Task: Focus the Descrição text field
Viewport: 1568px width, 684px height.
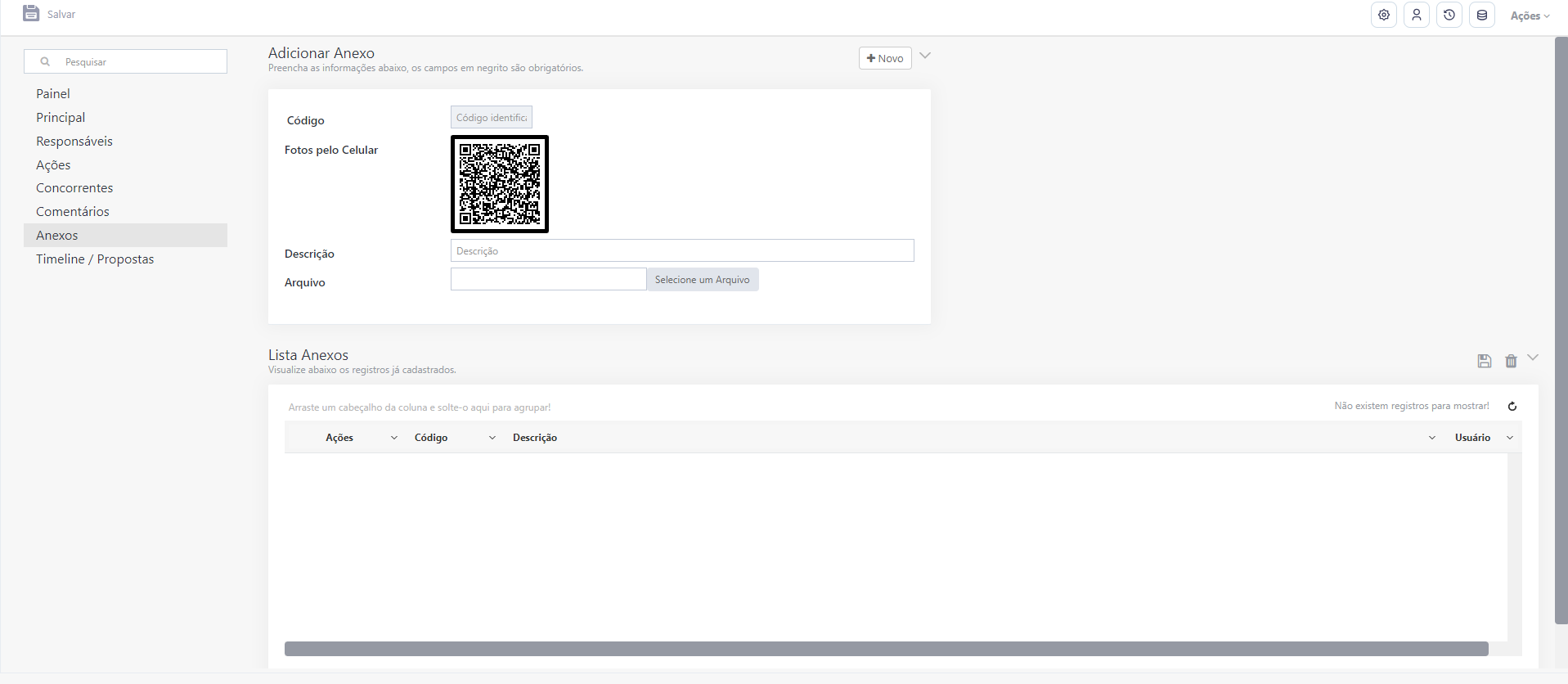Action: coord(682,250)
